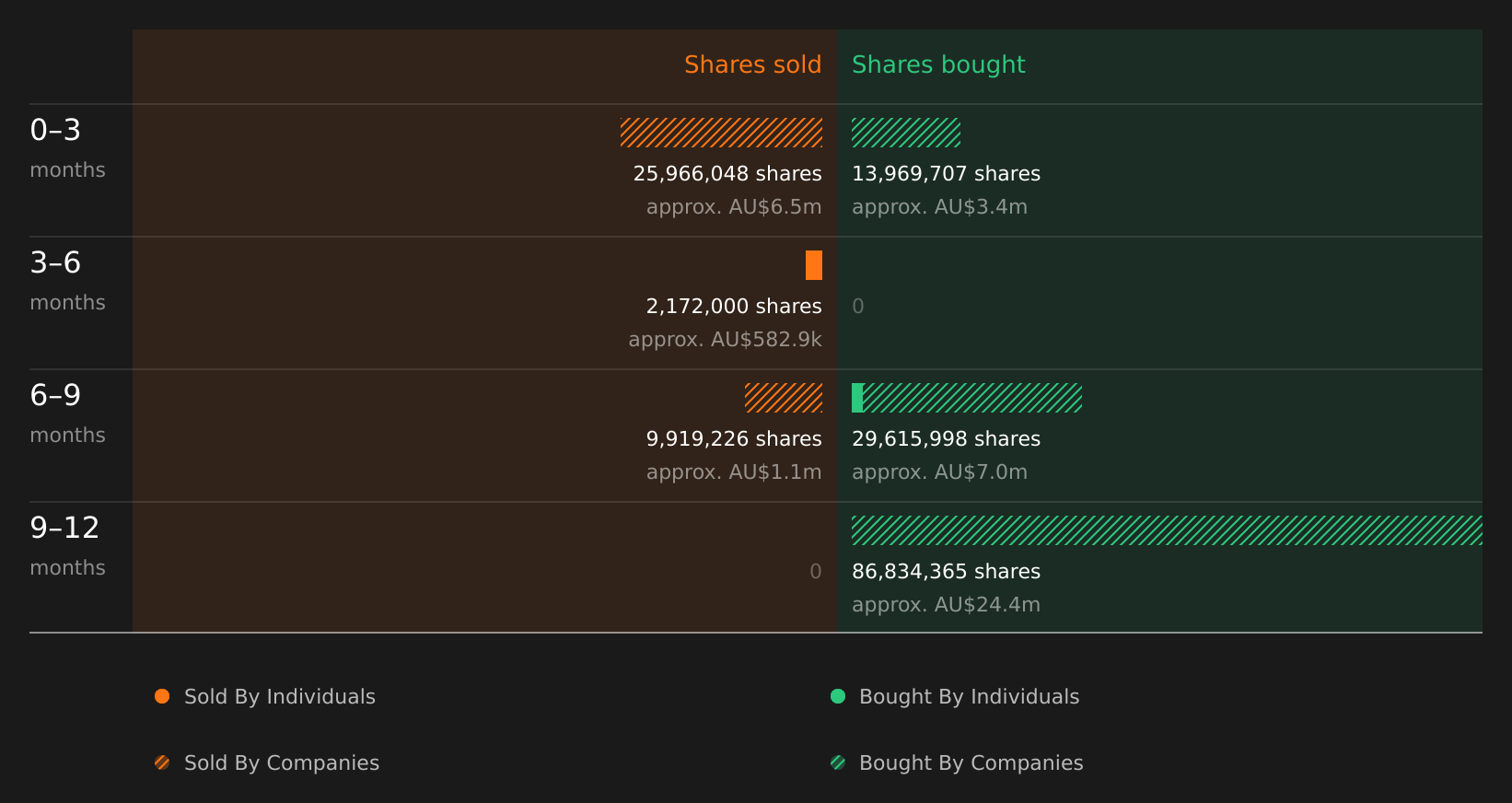Click the 6–9 months row label
Viewport: 1512px width, 803px height.
[67, 413]
